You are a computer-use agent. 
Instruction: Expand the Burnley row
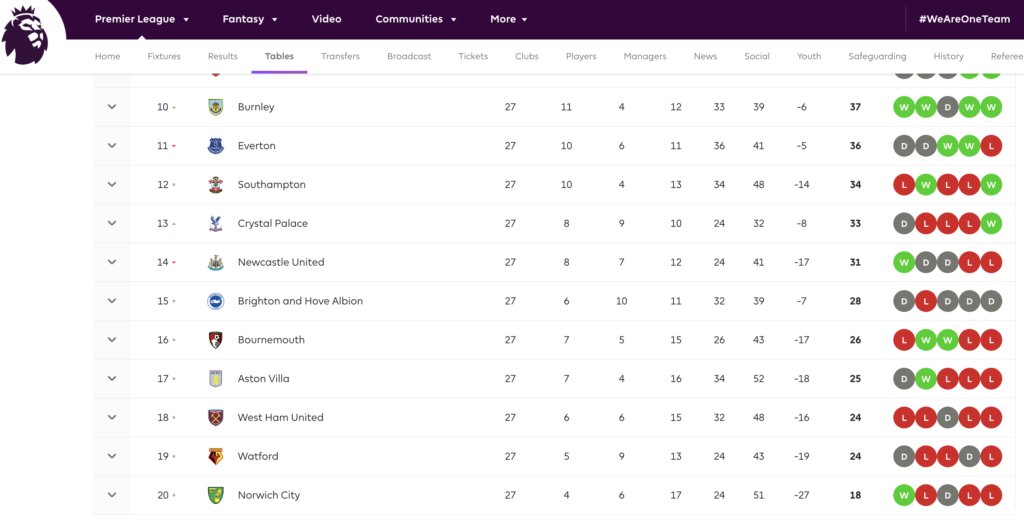(x=112, y=107)
